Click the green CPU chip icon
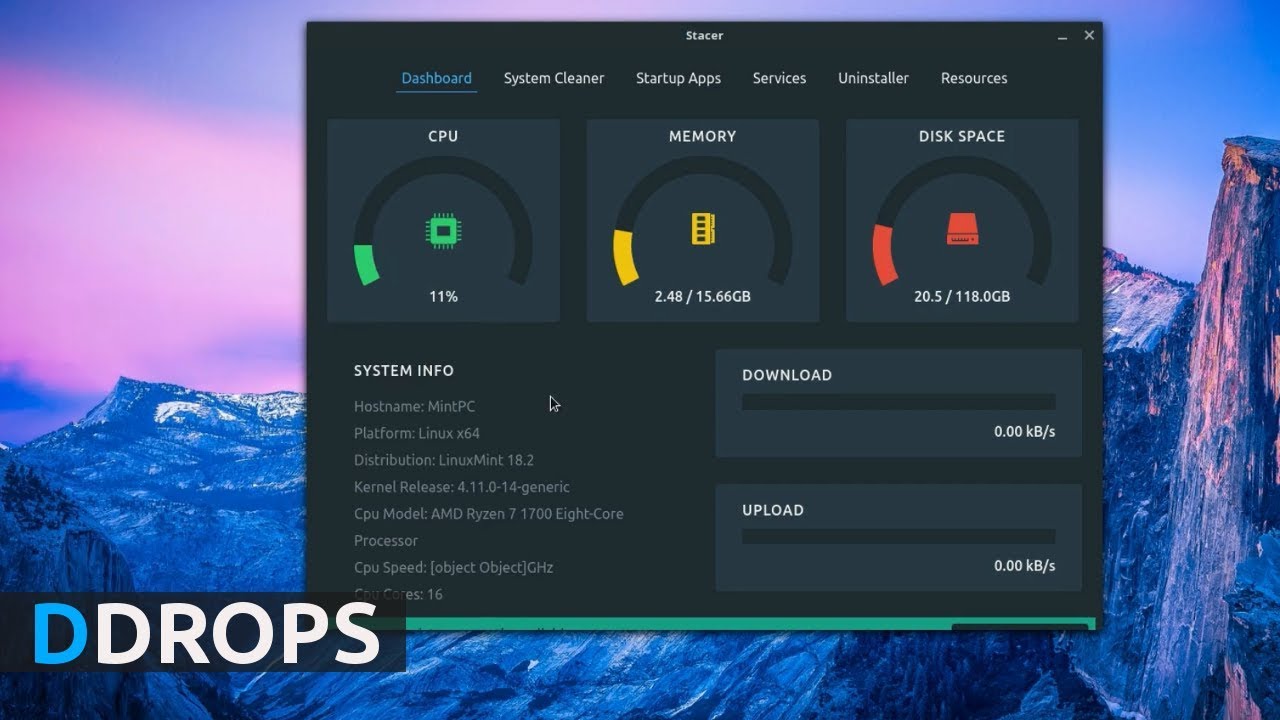Viewport: 1280px width, 720px height. point(442,231)
